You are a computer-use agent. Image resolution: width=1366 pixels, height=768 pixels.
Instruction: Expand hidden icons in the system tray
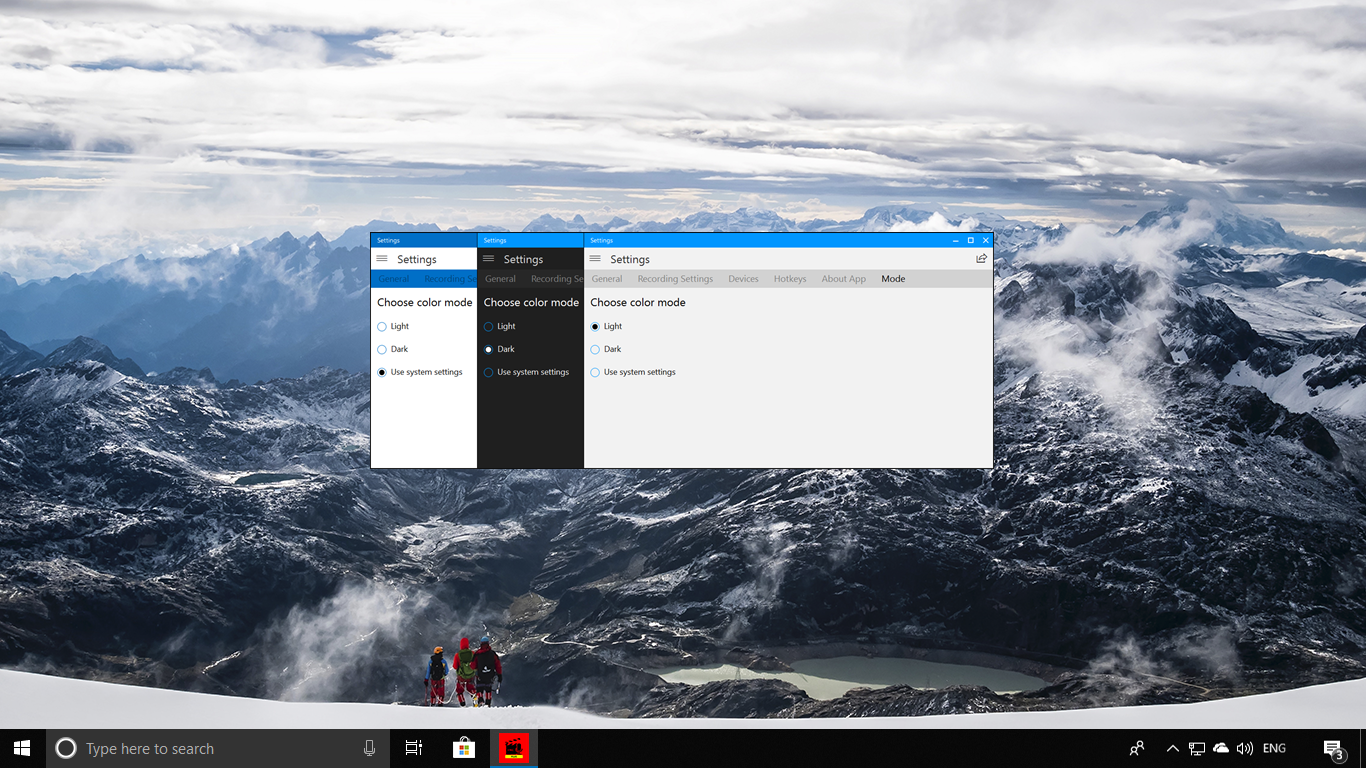click(1172, 747)
